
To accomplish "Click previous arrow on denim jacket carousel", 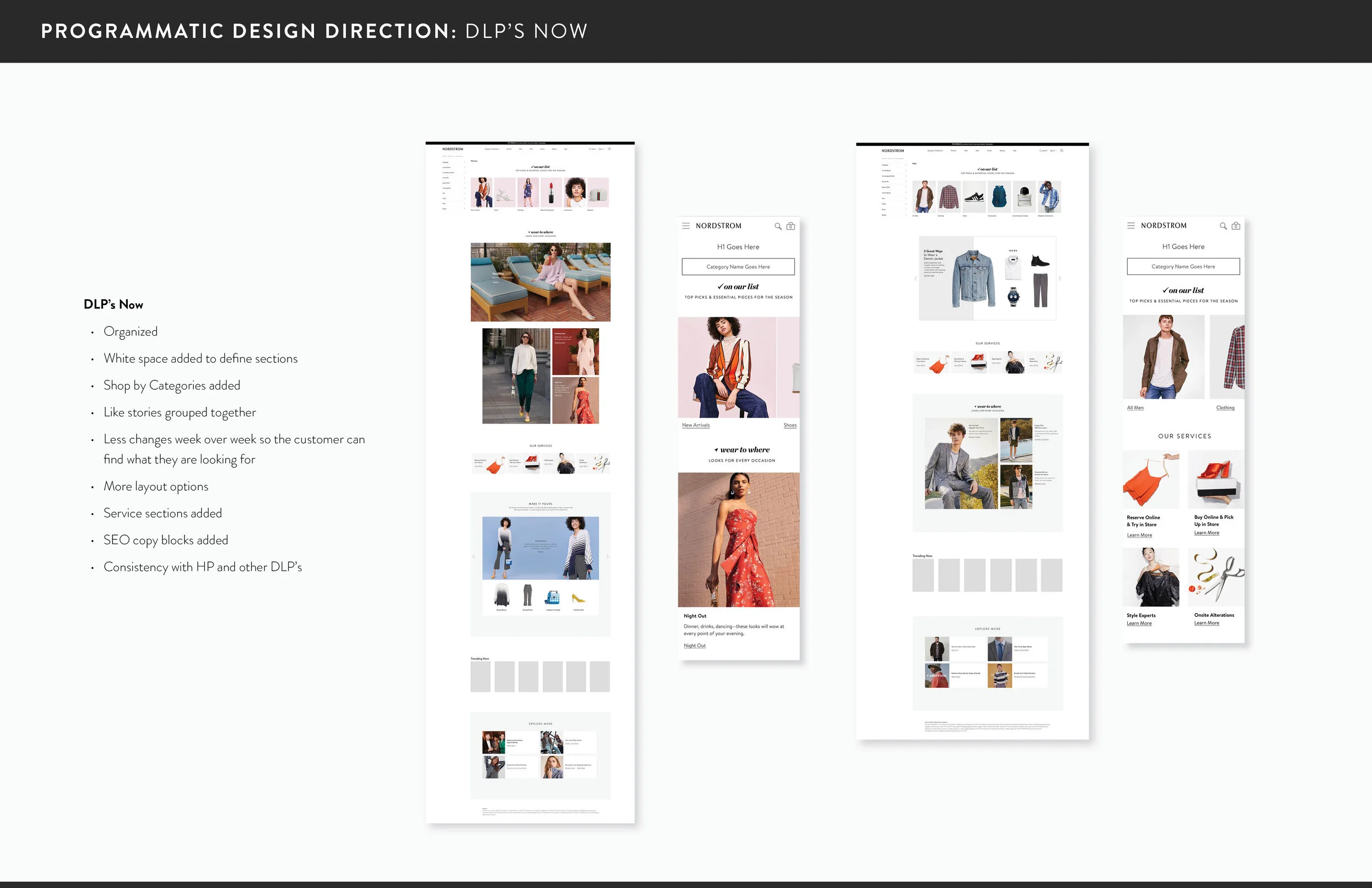I will click(x=915, y=278).
